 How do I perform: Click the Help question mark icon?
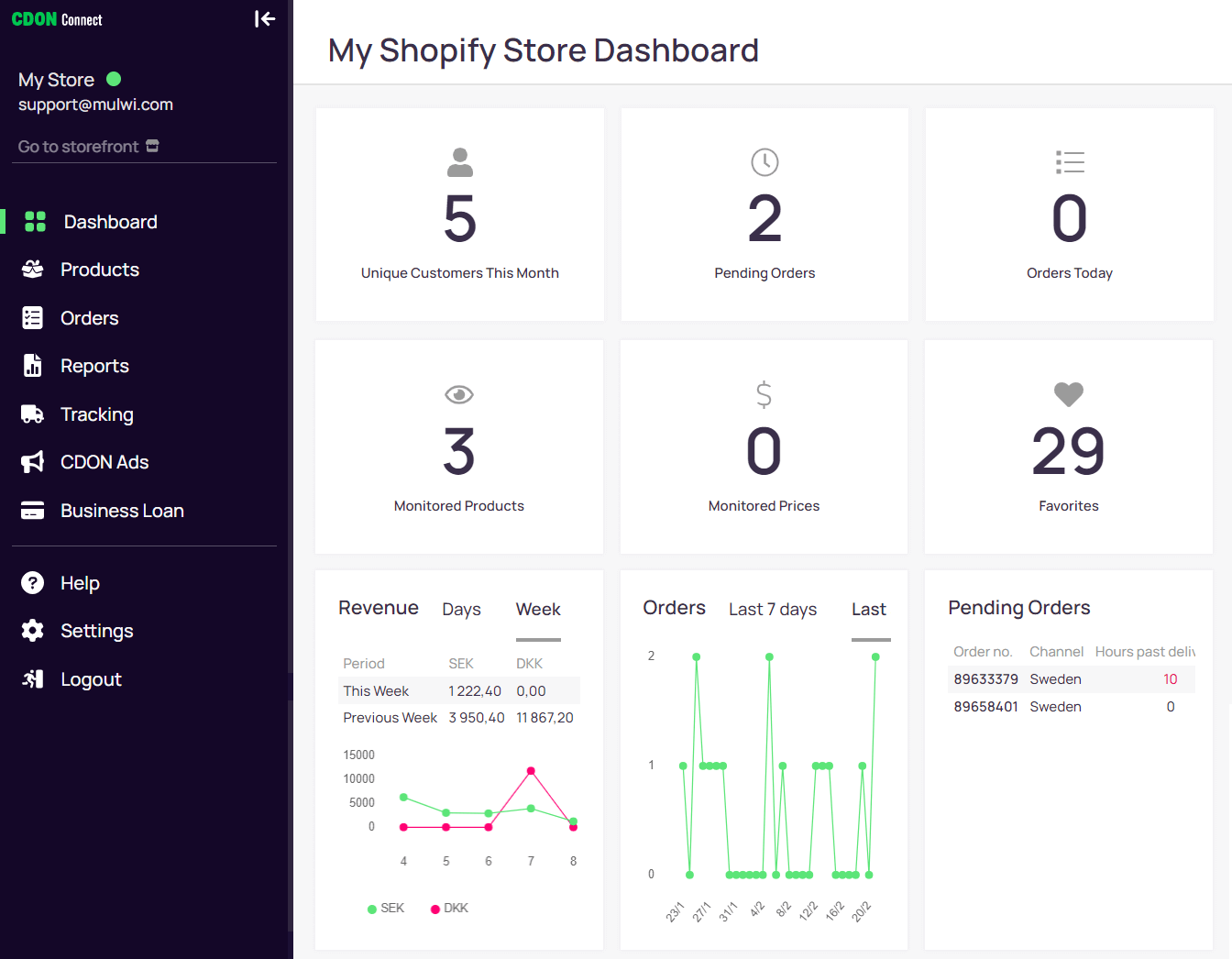click(x=33, y=582)
